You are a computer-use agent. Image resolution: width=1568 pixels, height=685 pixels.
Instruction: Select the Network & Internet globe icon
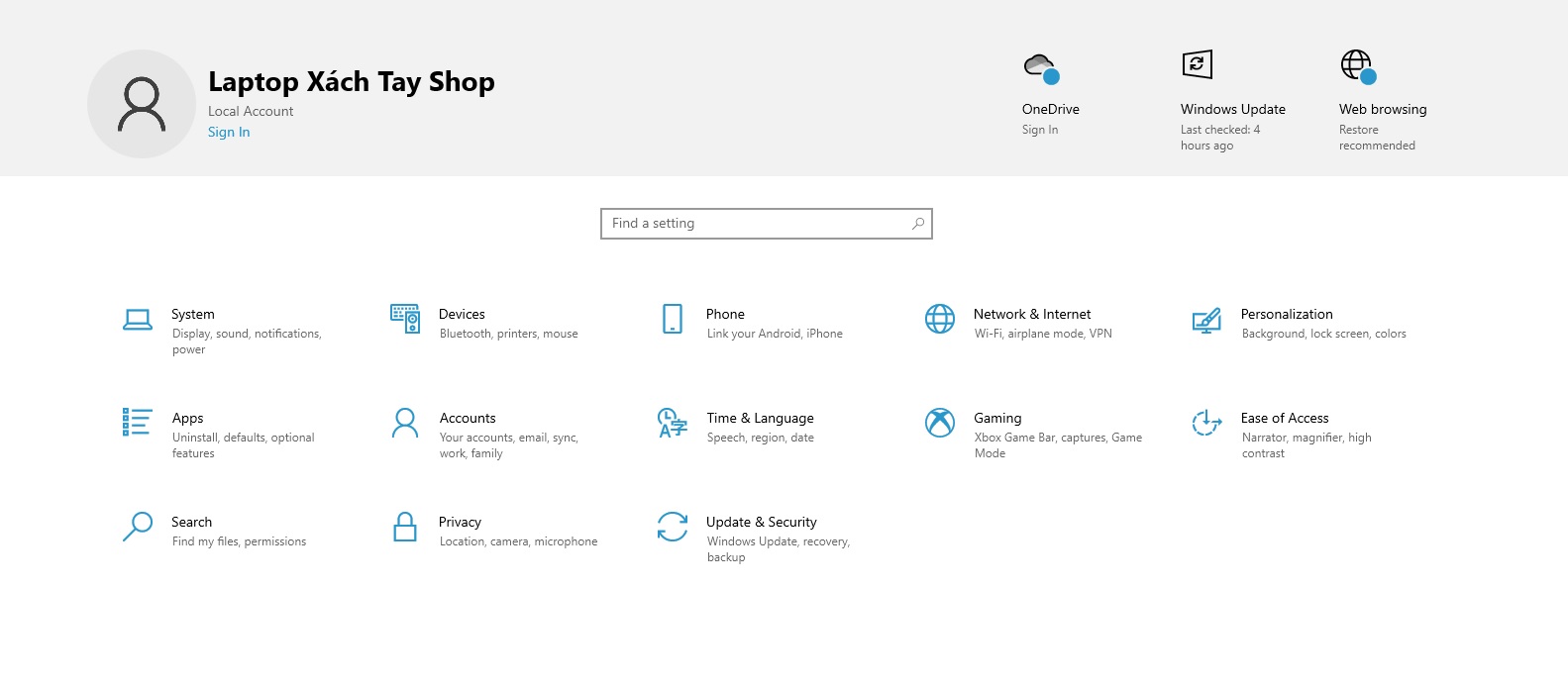tap(940, 319)
